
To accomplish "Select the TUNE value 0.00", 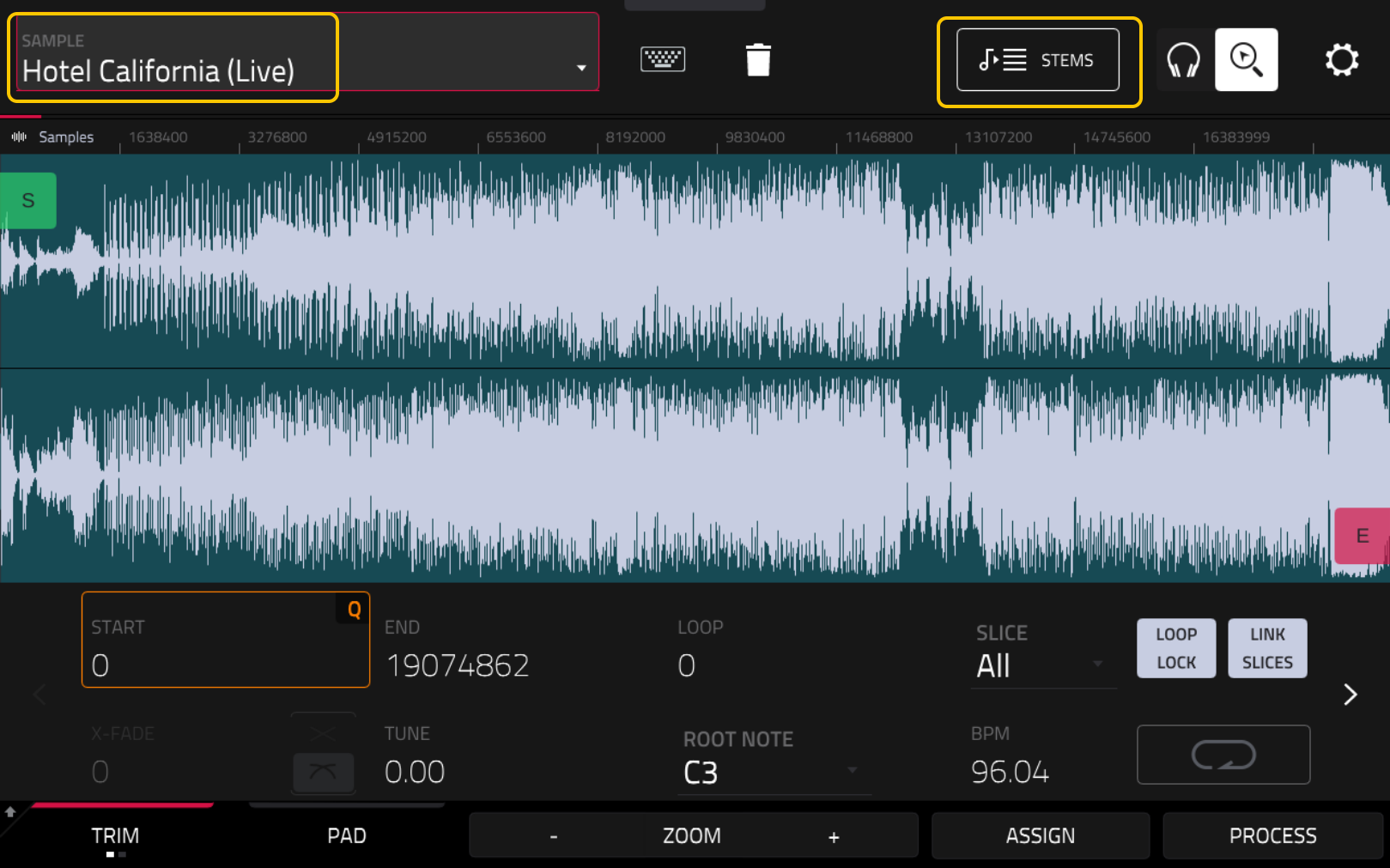I will click(415, 772).
